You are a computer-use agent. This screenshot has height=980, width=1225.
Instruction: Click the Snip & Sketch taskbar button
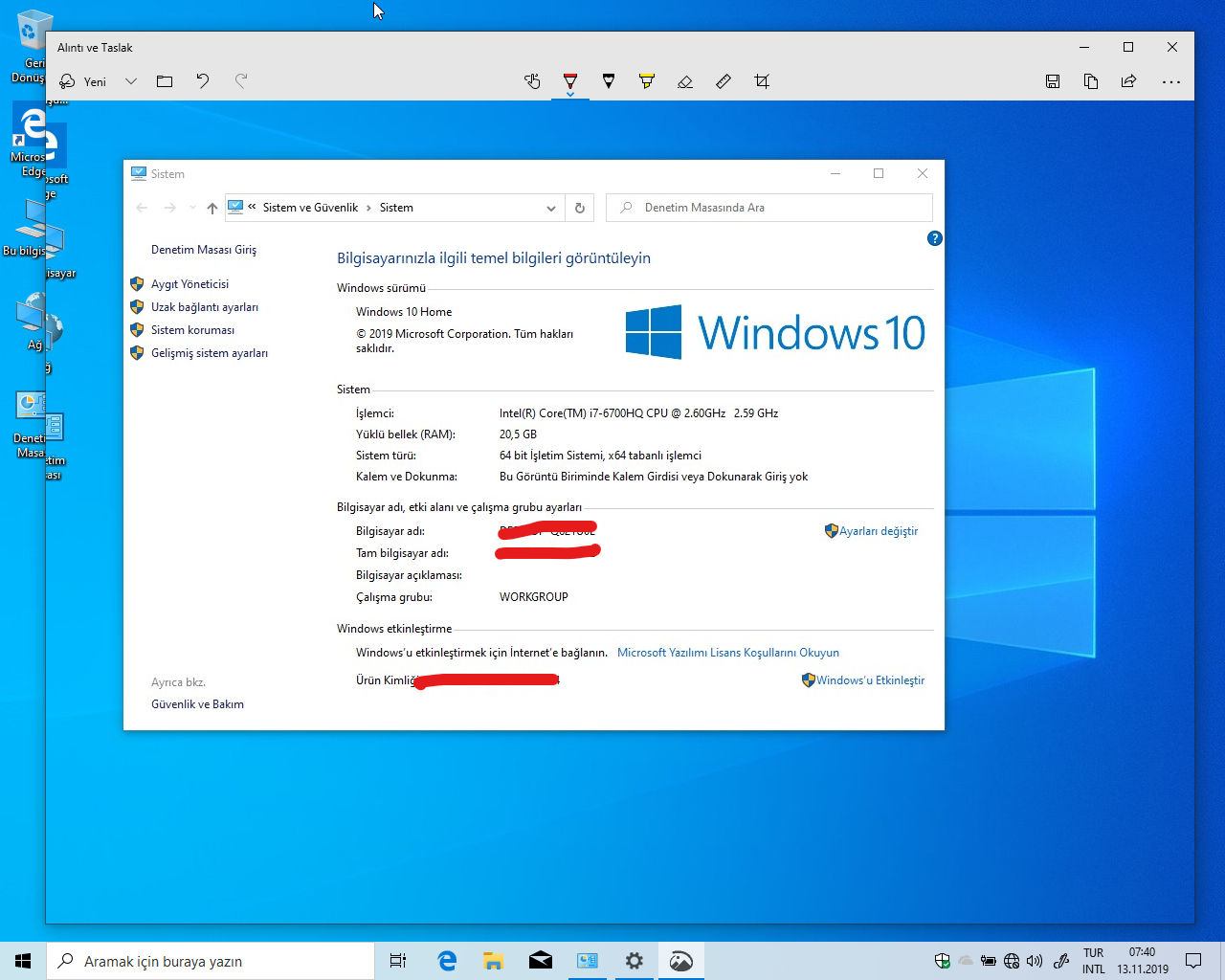point(681,961)
